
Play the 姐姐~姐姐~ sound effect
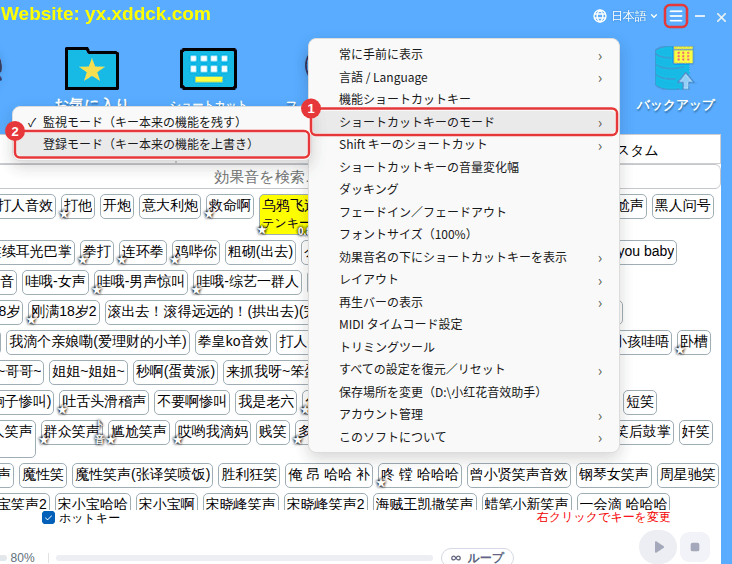click(x=88, y=372)
